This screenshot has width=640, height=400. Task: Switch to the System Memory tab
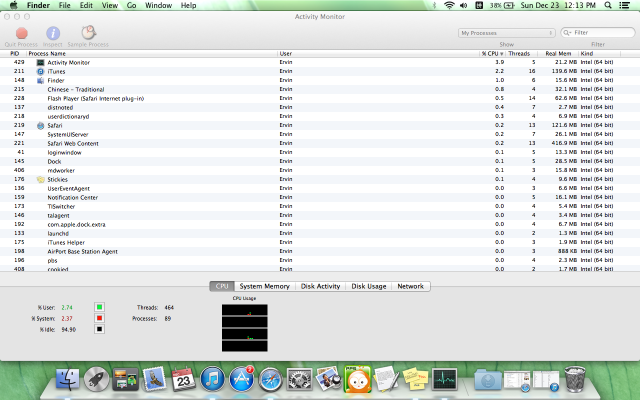tap(264, 286)
